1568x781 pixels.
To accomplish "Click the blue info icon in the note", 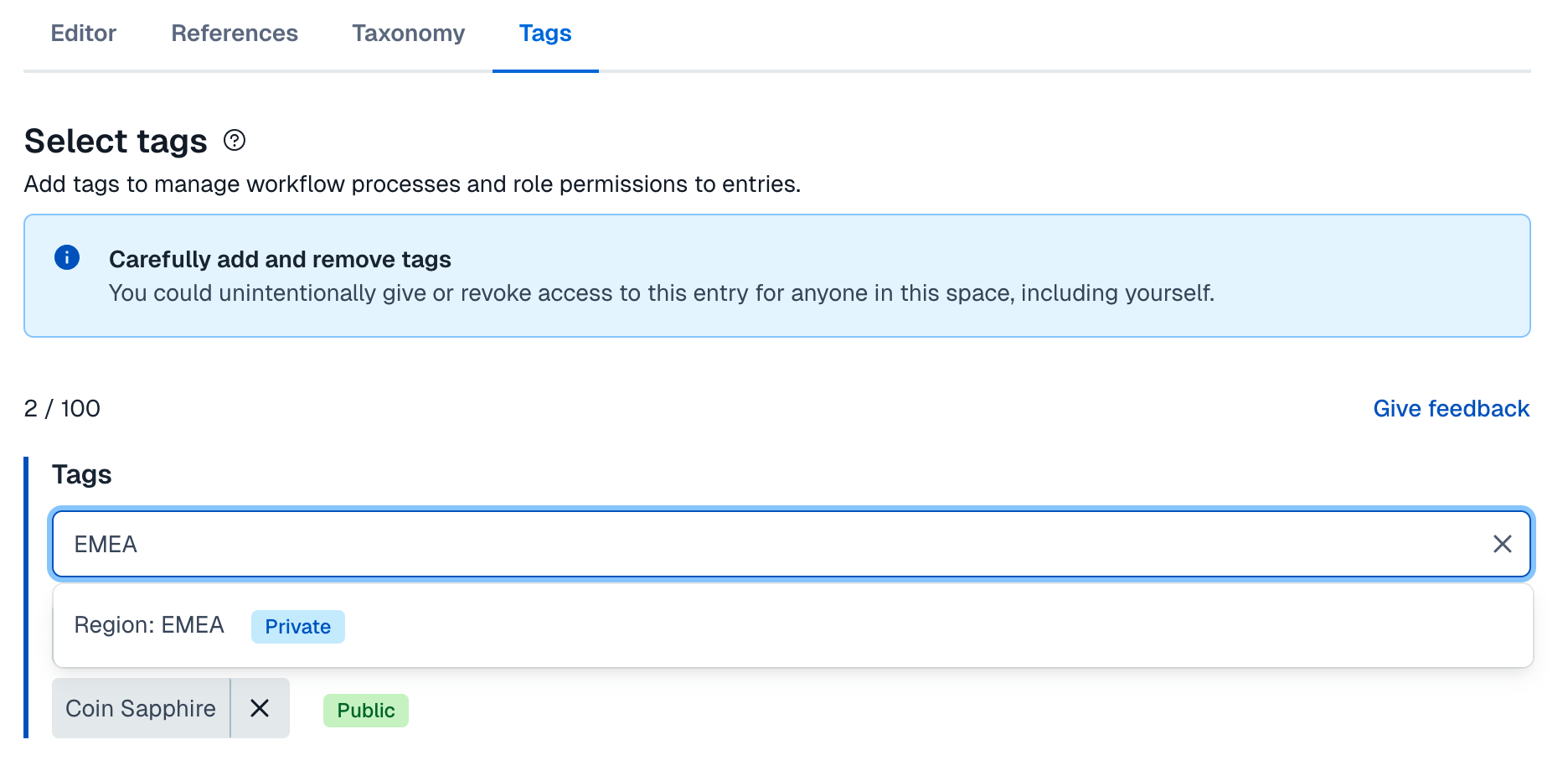I will click(x=67, y=257).
